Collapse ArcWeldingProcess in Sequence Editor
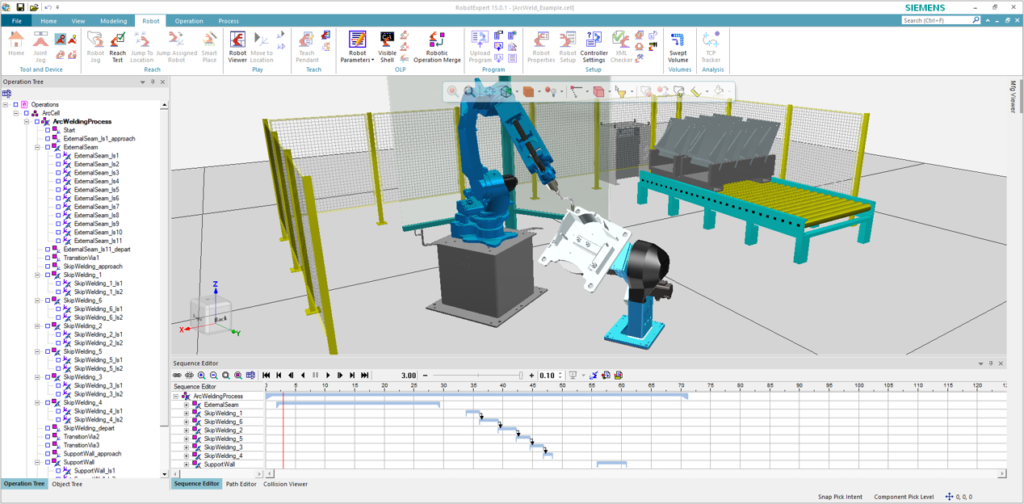 176,396
